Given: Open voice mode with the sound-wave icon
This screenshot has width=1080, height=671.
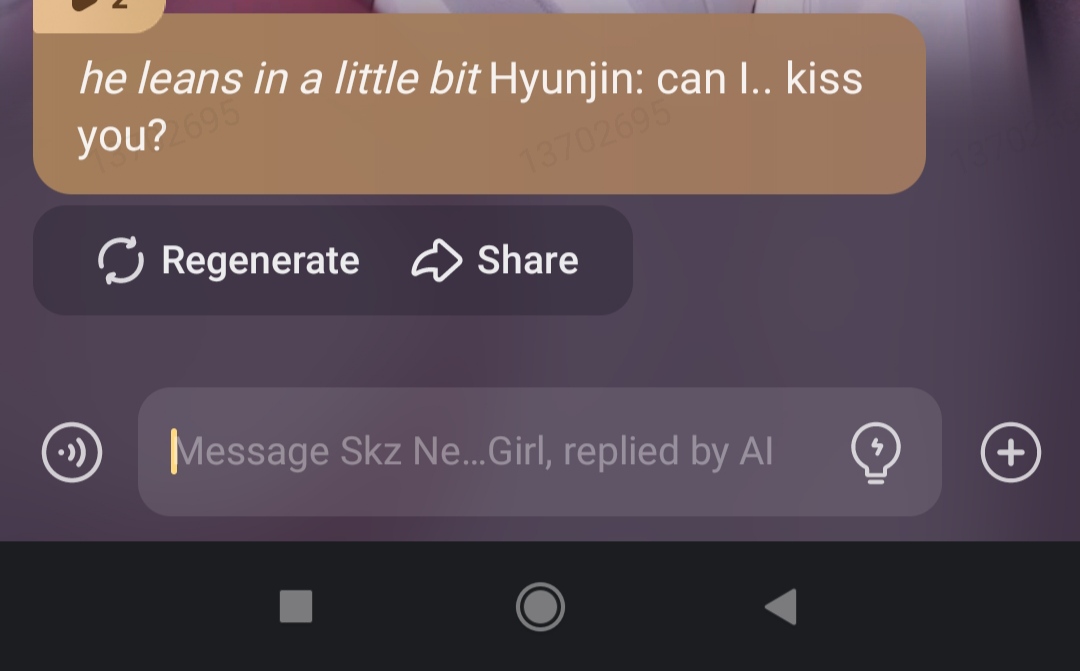Looking at the screenshot, I should coord(72,452).
